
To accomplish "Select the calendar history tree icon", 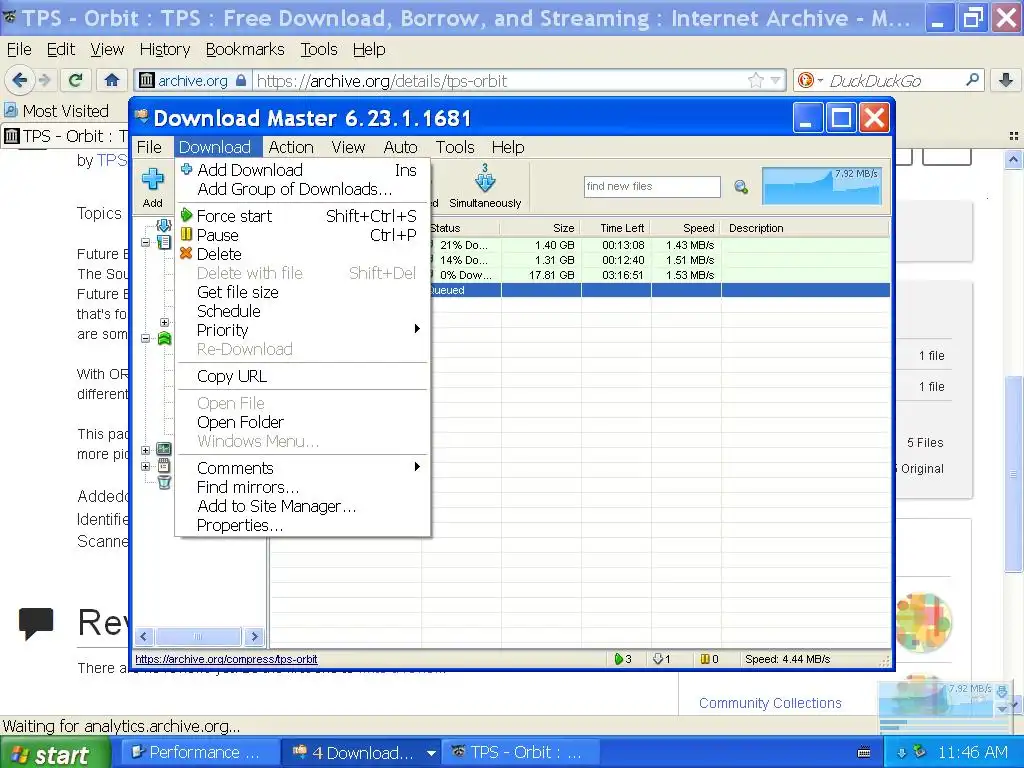I will [164, 466].
